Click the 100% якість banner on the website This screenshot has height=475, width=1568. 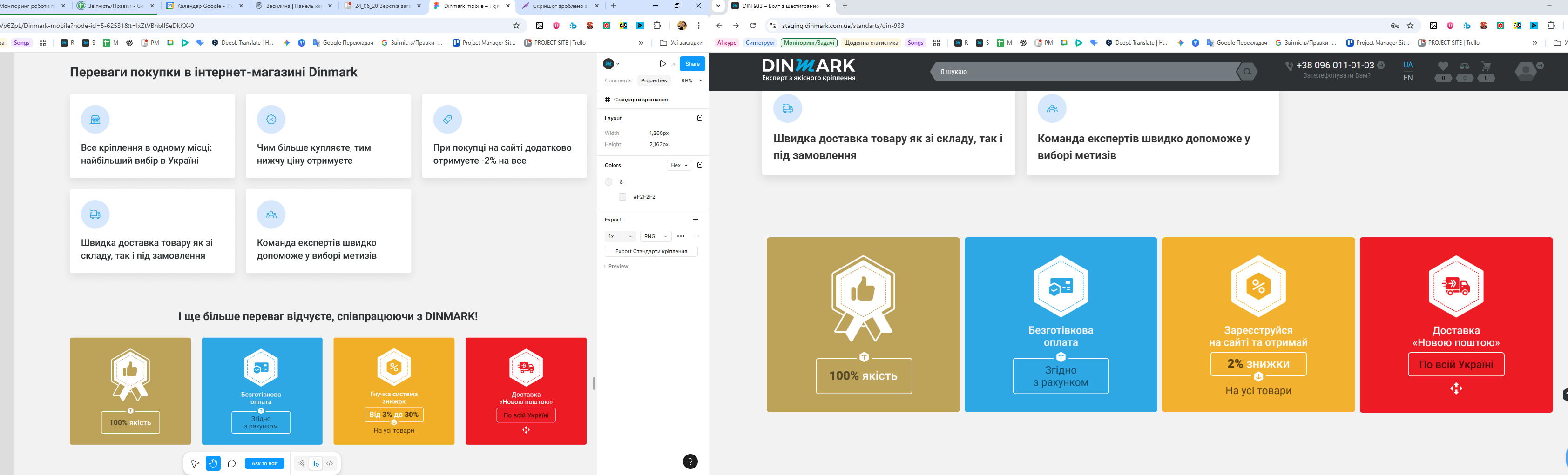click(x=863, y=325)
